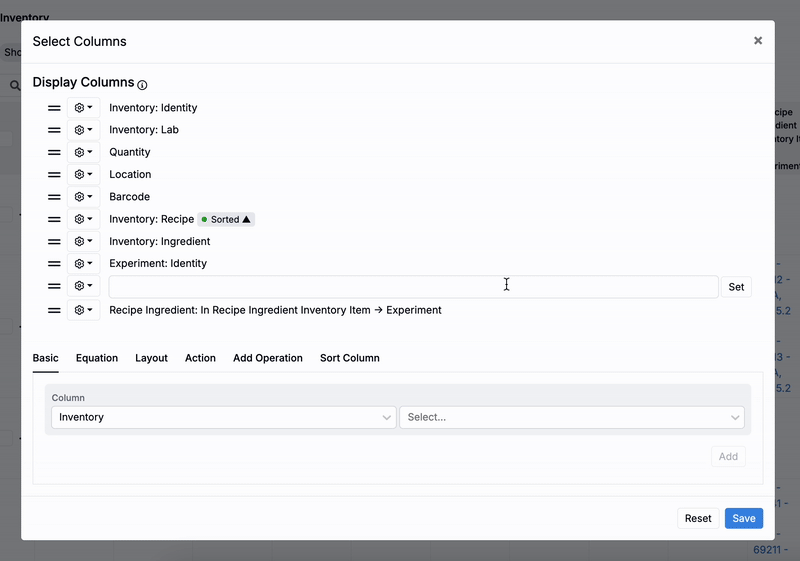Open gear menu for Inventory: Ingredient
800x561 pixels.
[x=83, y=242]
